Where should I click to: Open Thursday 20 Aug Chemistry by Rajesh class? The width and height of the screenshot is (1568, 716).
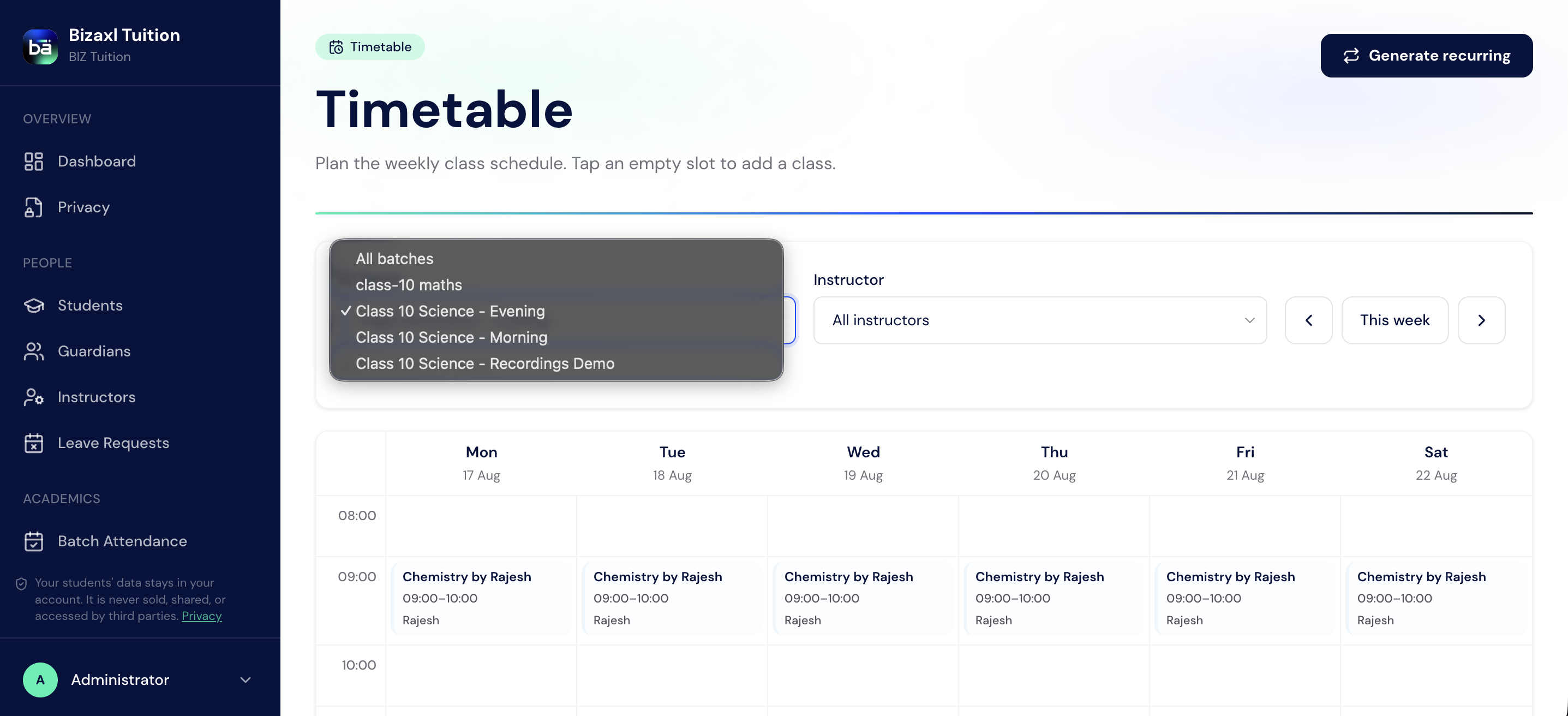1054,599
